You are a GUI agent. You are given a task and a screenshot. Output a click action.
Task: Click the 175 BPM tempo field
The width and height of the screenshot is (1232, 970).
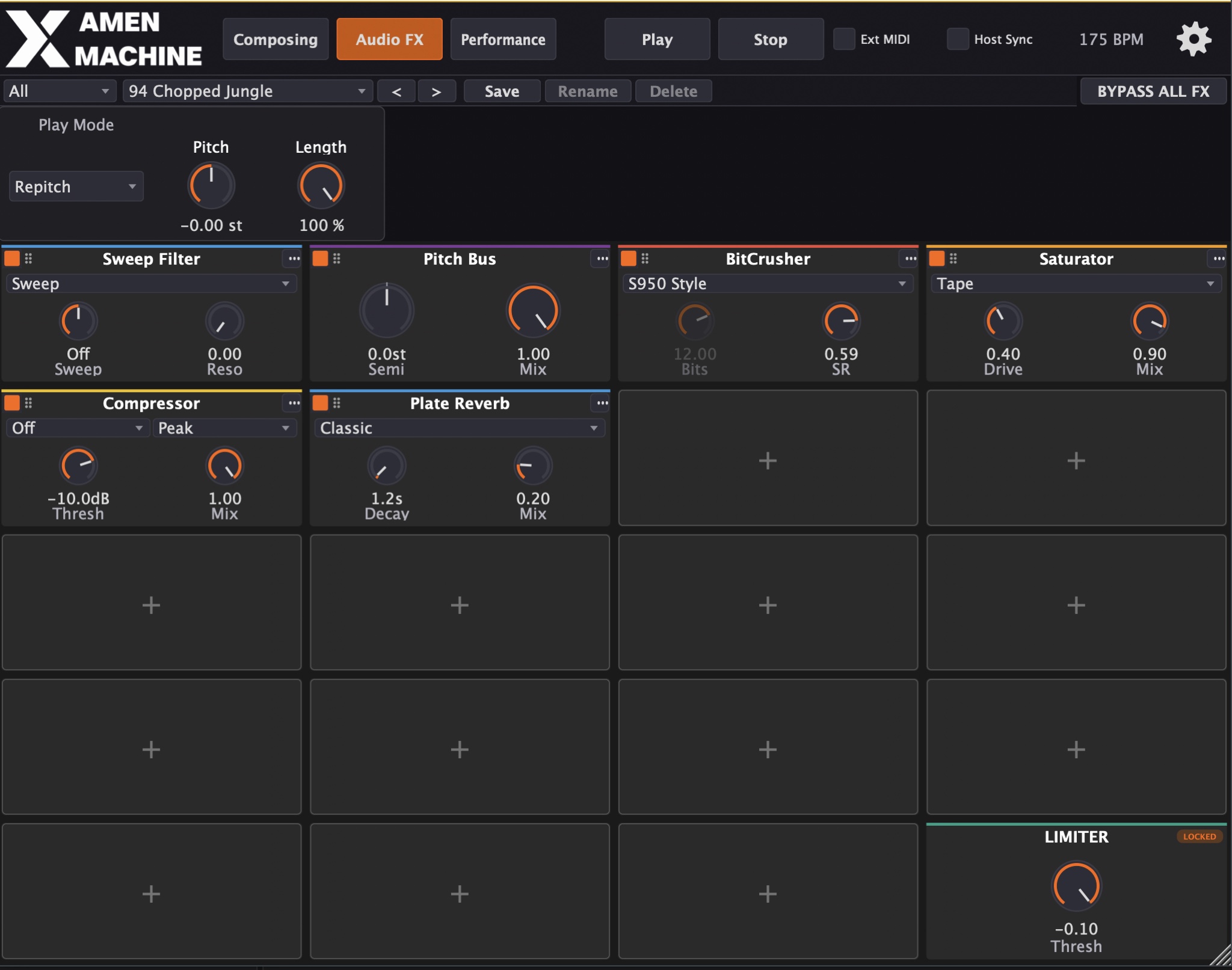click(x=1110, y=39)
